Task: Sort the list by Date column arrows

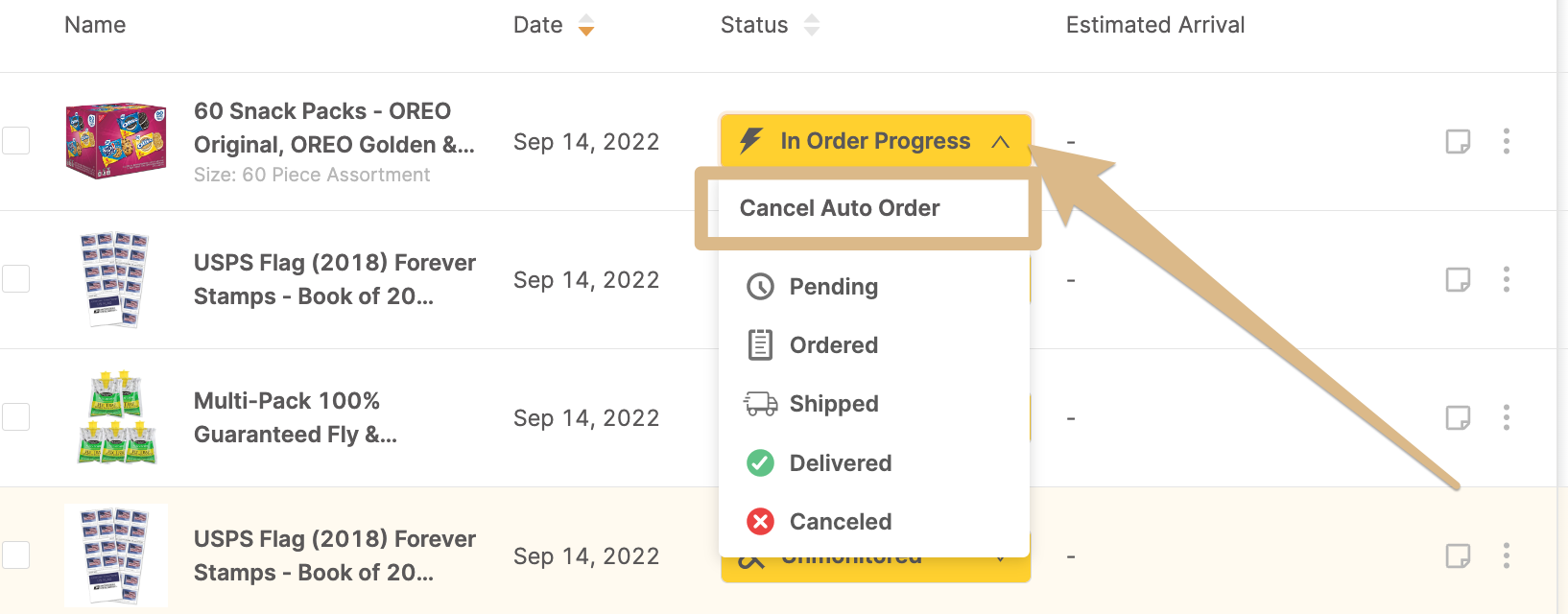Action: [x=586, y=25]
